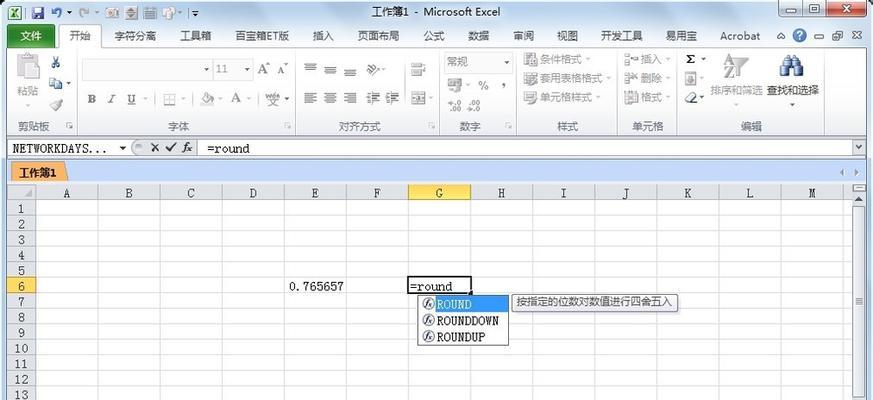Viewport: 873px width, 400px height.
Task: Click the Decrease Font Size icon
Action: point(282,69)
